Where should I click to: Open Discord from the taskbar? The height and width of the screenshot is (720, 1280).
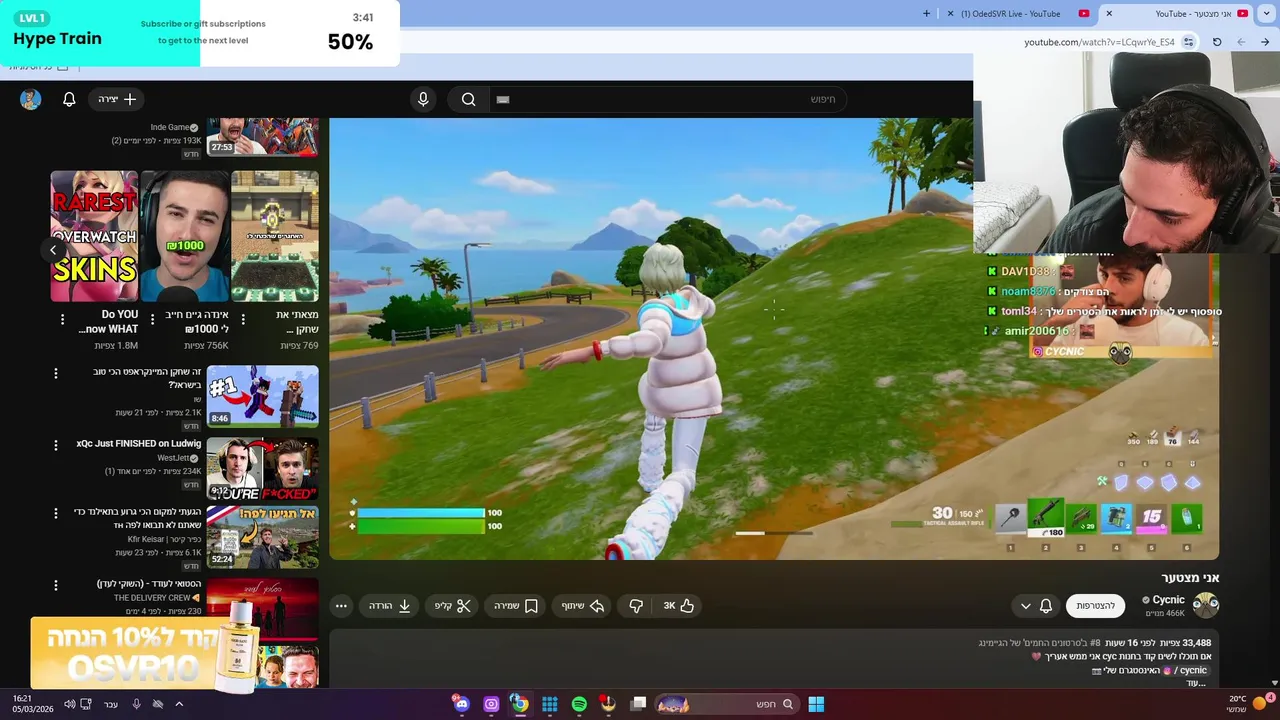(x=461, y=704)
